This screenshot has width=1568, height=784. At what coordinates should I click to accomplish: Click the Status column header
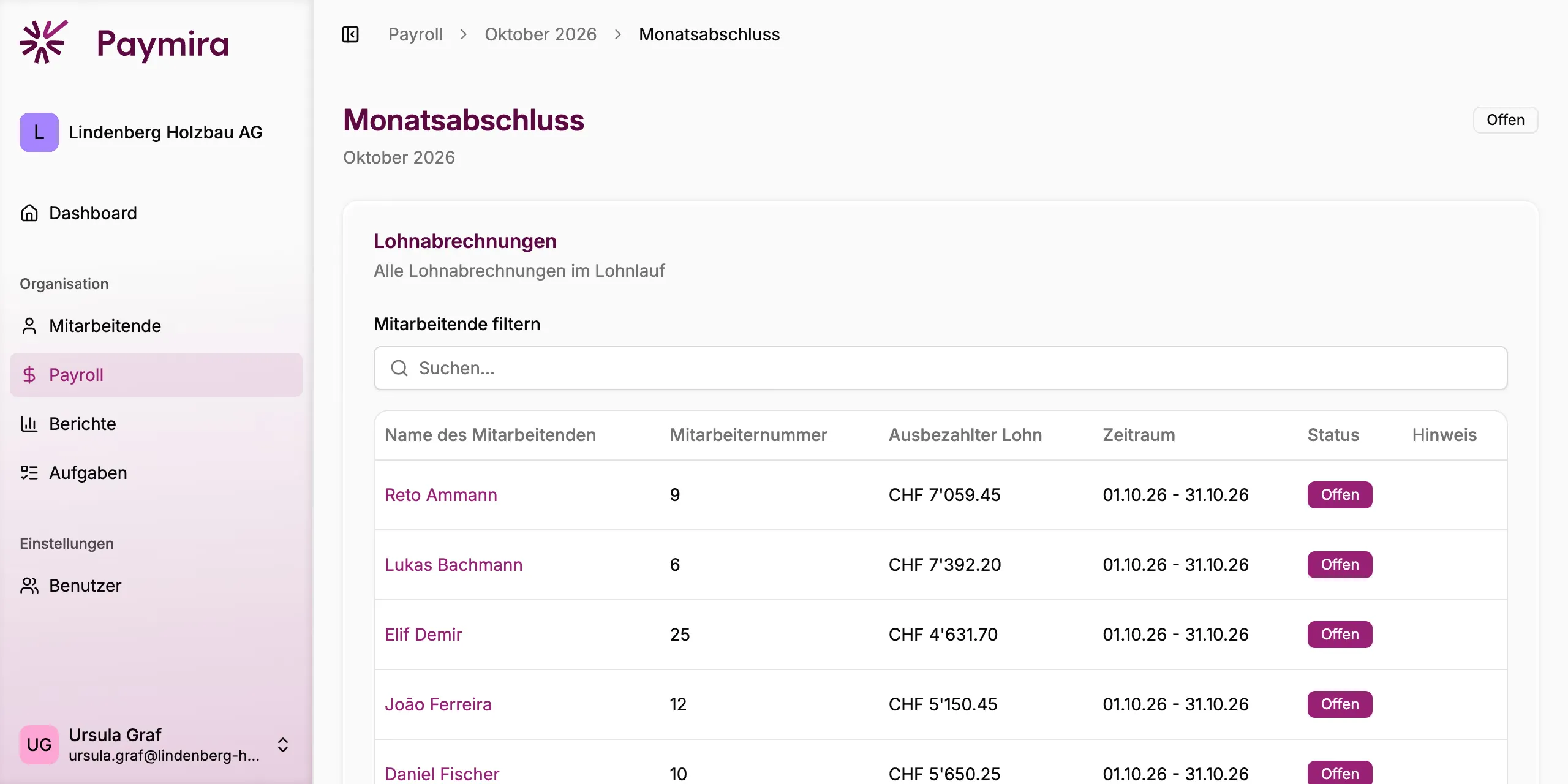tap(1333, 435)
